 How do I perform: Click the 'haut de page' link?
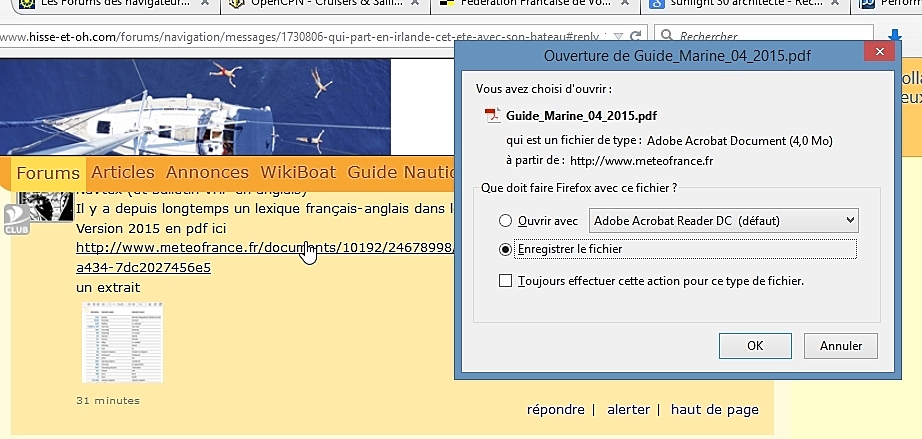coord(714,410)
